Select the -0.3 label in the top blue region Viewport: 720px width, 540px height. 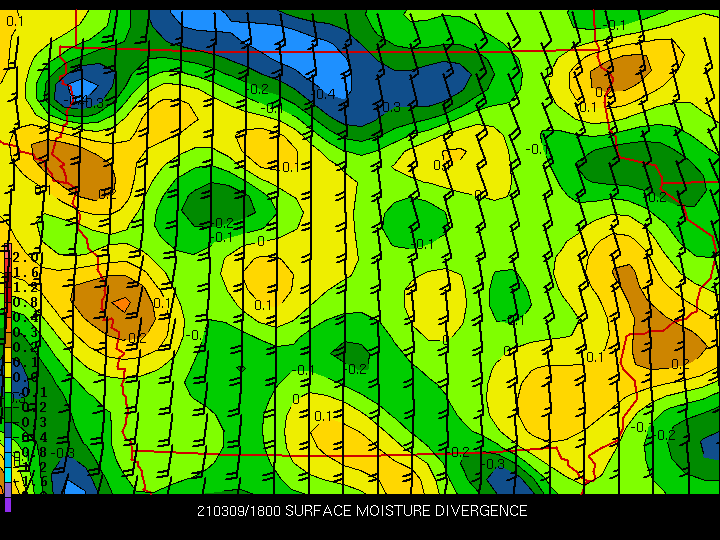pyautogui.click(x=389, y=107)
